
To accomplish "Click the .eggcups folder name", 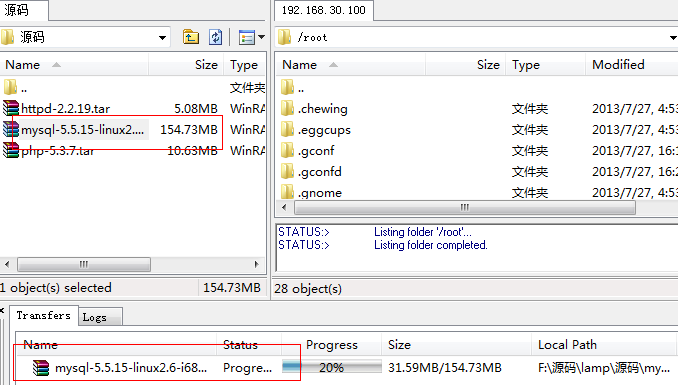I will [x=324, y=130].
